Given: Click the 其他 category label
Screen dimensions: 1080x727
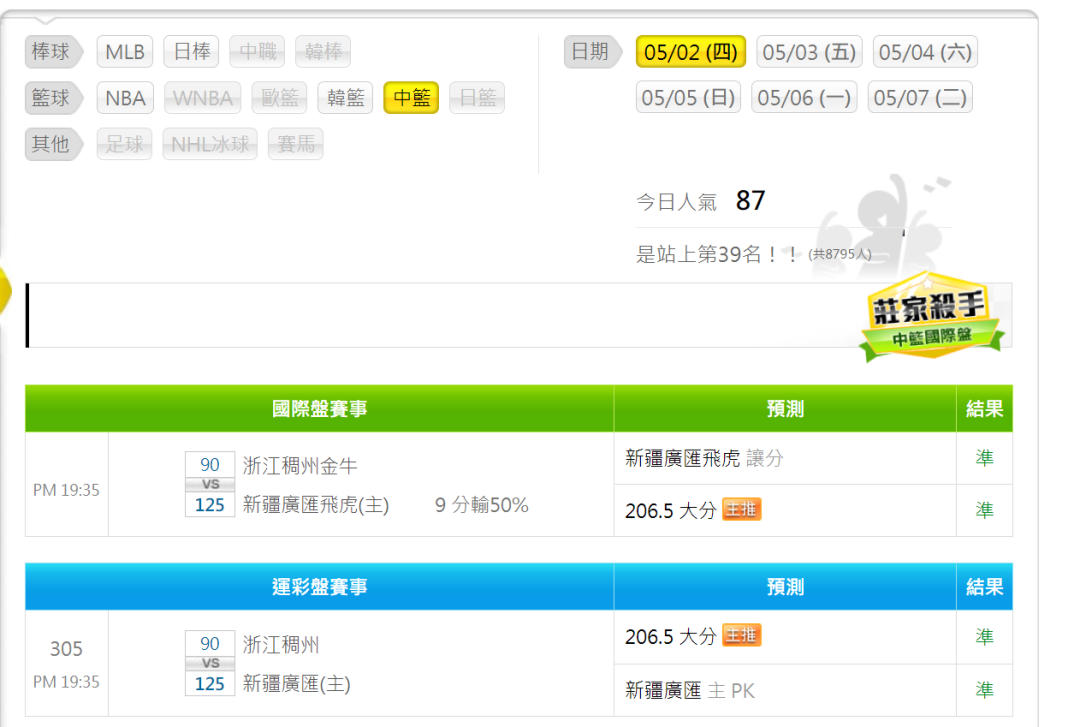Looking at the screenshot, I should [x=52, y=144].
